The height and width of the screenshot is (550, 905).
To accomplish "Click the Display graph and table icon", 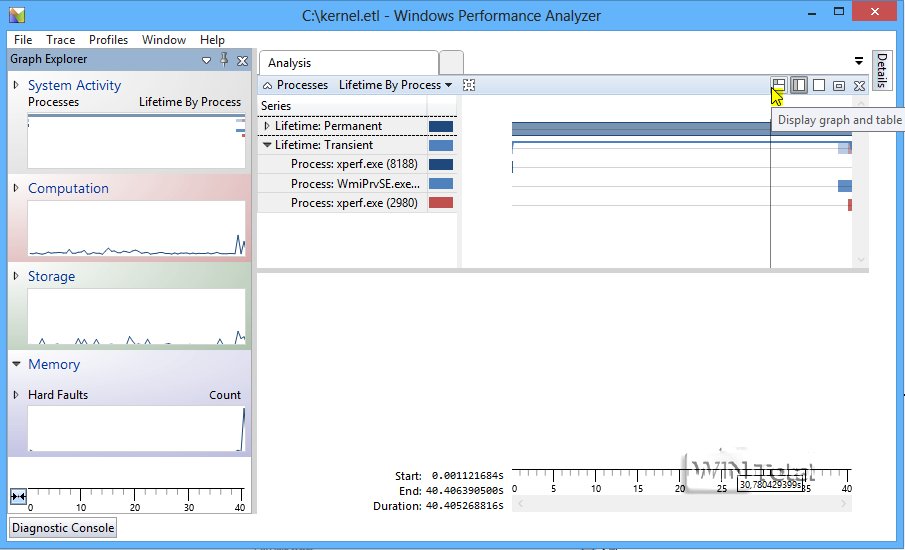I will [x=779, y=86].
